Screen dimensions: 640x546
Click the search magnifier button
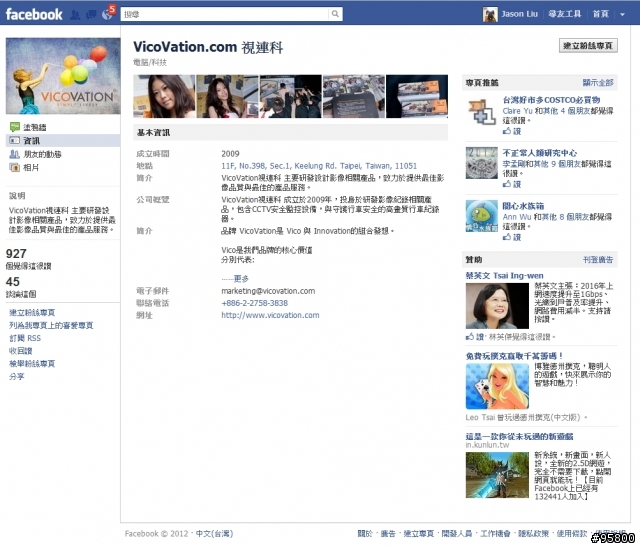click(335, 14)
